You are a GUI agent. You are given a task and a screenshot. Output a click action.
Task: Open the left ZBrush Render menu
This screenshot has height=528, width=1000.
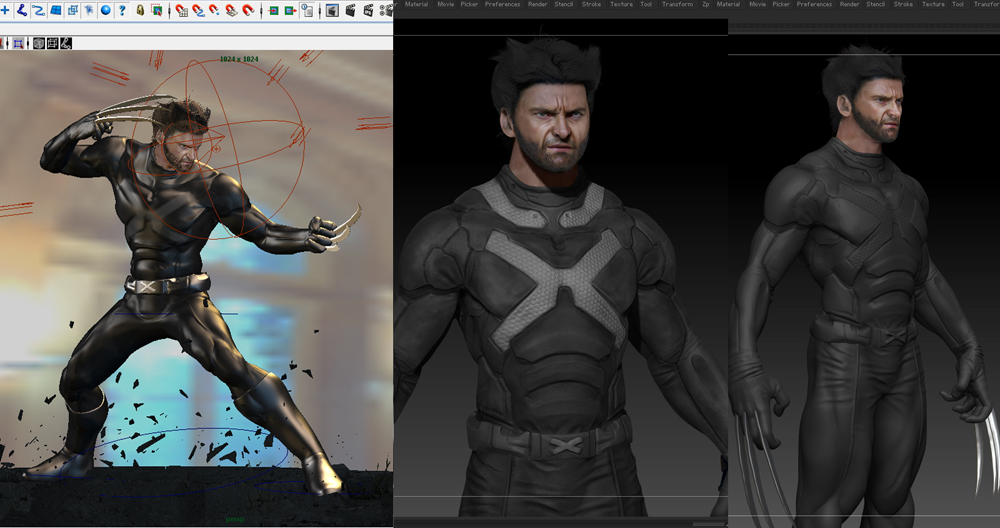coord(538,4)
